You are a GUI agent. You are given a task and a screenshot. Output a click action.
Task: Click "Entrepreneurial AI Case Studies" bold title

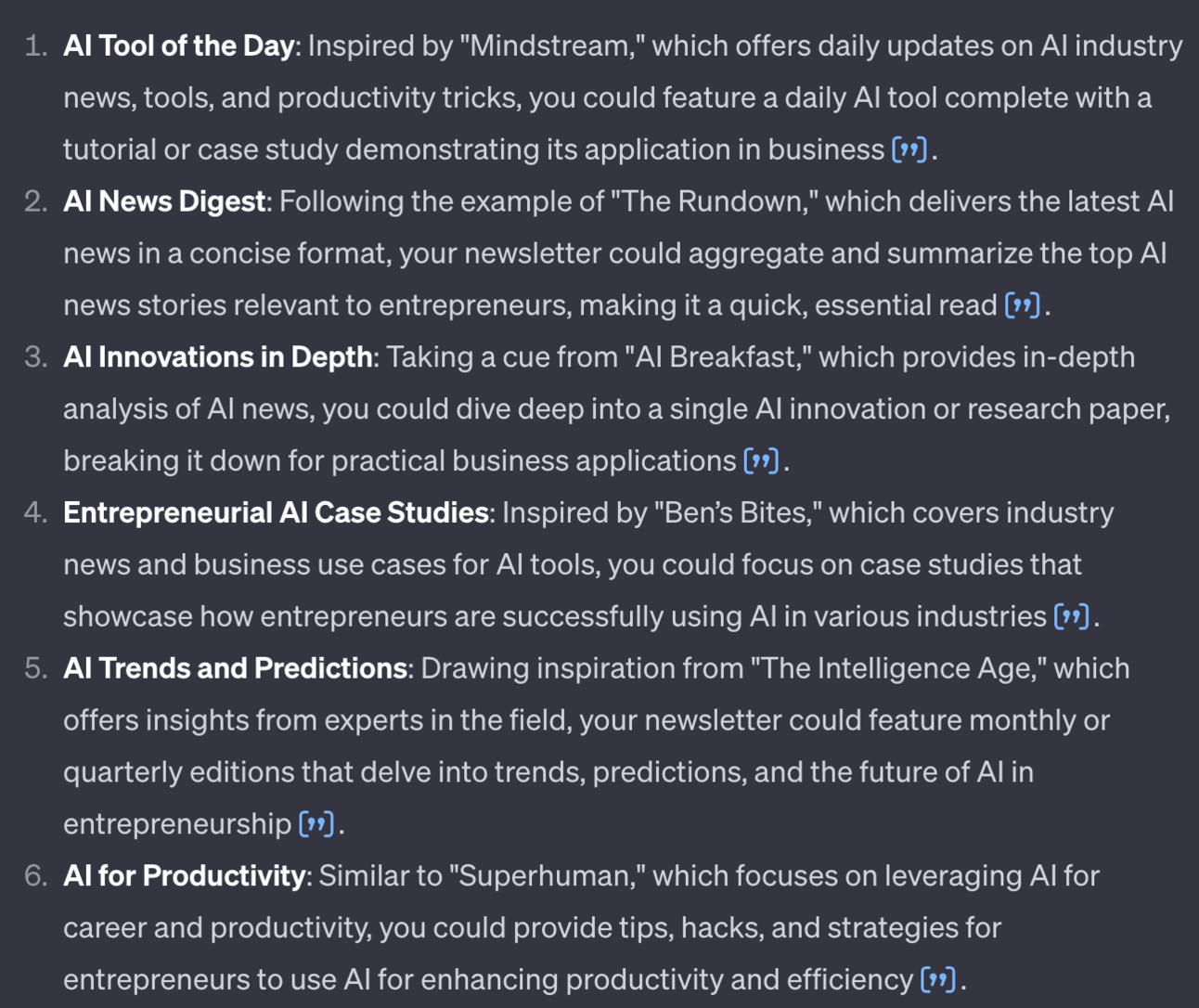(276, 512)
